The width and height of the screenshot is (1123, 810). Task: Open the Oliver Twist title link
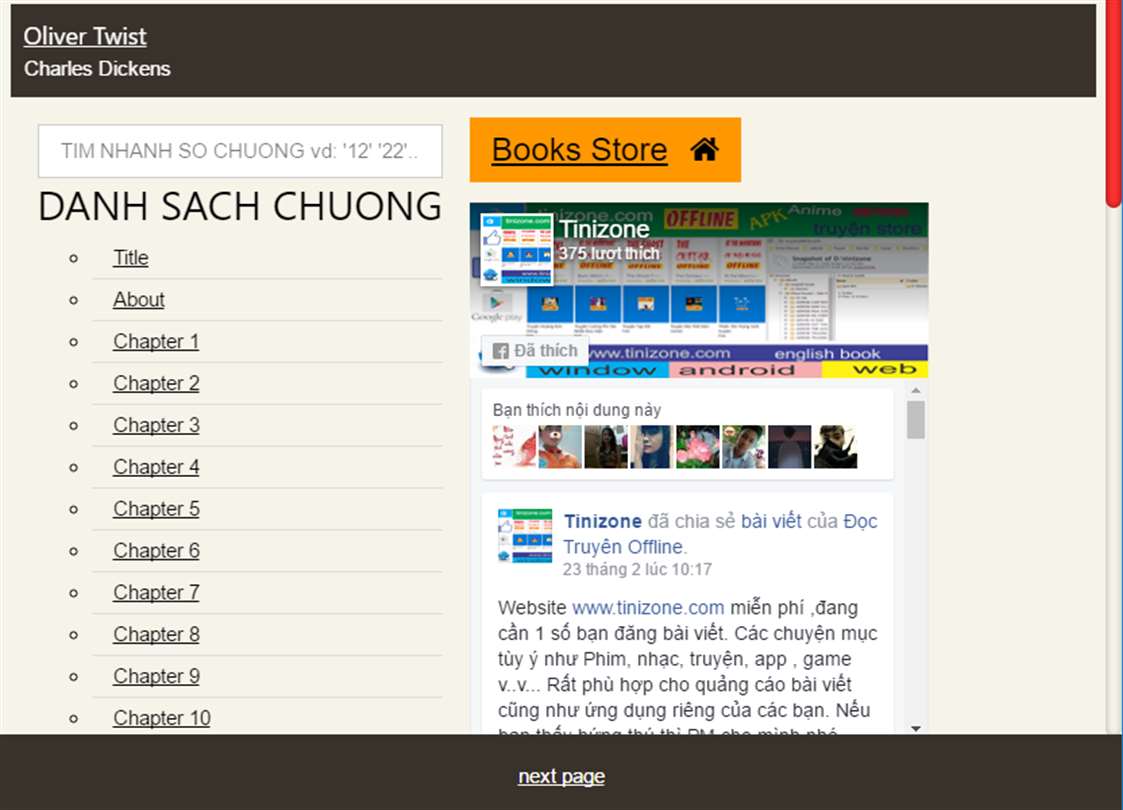point(85,36)
